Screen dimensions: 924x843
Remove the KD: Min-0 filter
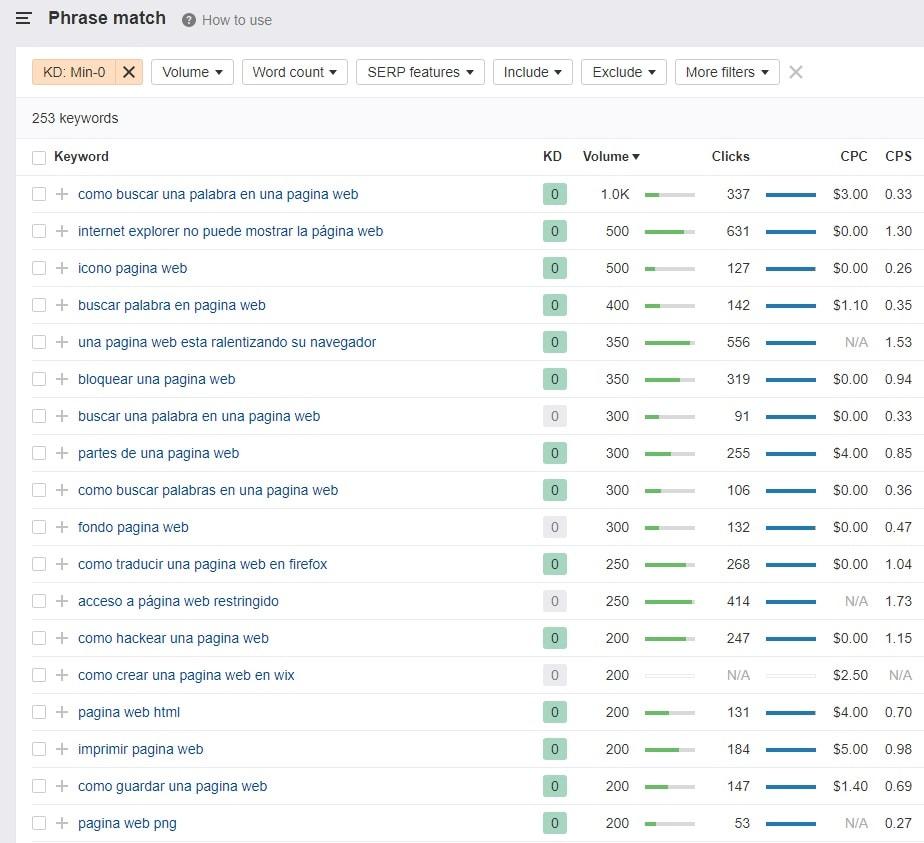tap(129, 72)
